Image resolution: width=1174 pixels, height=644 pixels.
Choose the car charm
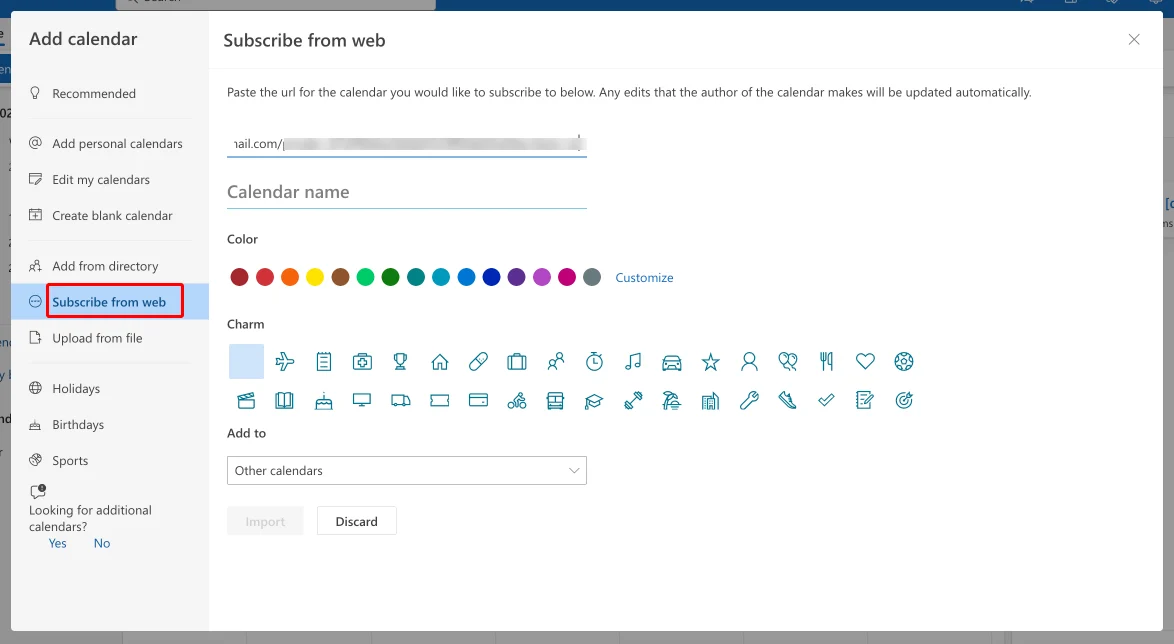coord(672,362)
